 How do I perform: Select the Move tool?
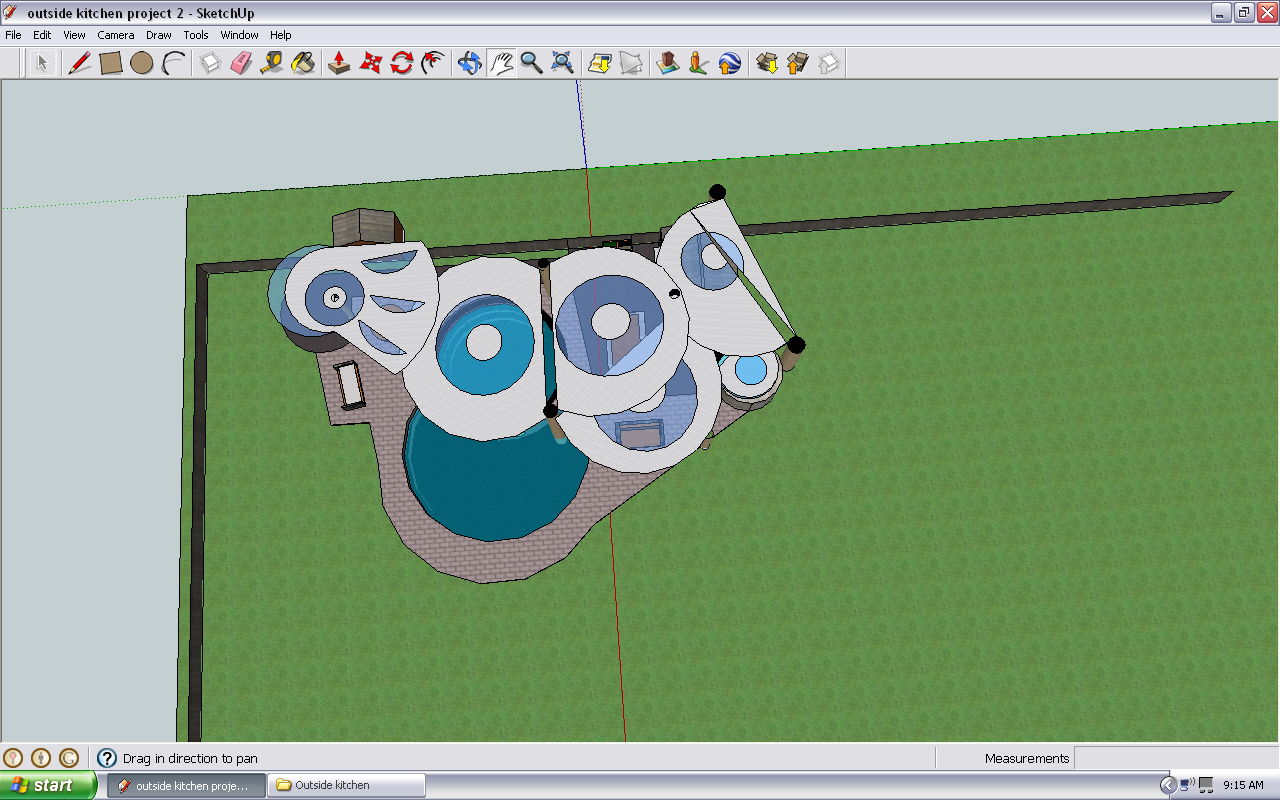click(x=371, y=63)
